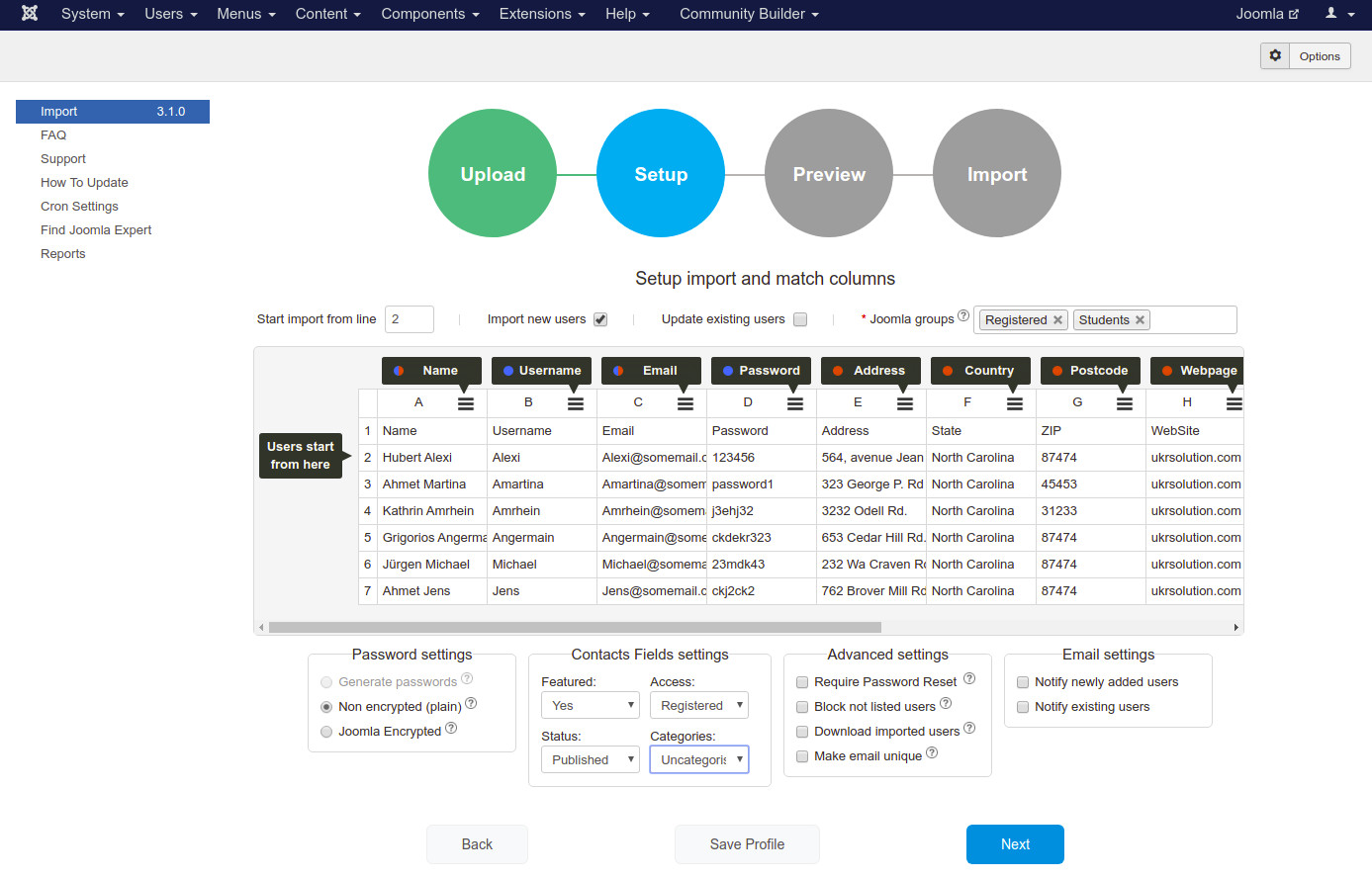Image resolution: width=1372 pixels, height=879 pixels.
Task: Click the Next button
Action: [x=1015, y=844]
